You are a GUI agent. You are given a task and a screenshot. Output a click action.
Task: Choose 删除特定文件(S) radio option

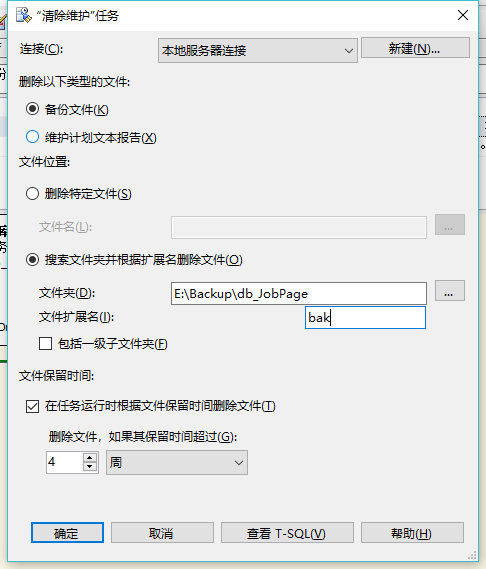pyautogui.click(x=32, y=193)
